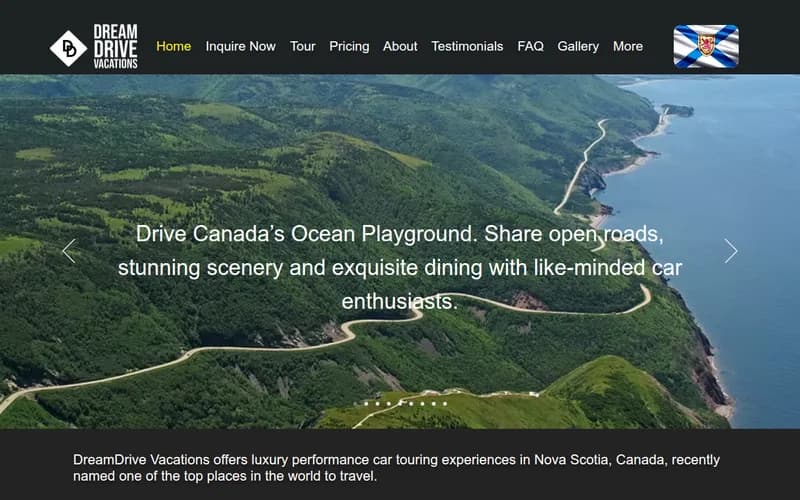View the Pricing page
Screen dimensions: 800x500
click(x=349, y=46)
